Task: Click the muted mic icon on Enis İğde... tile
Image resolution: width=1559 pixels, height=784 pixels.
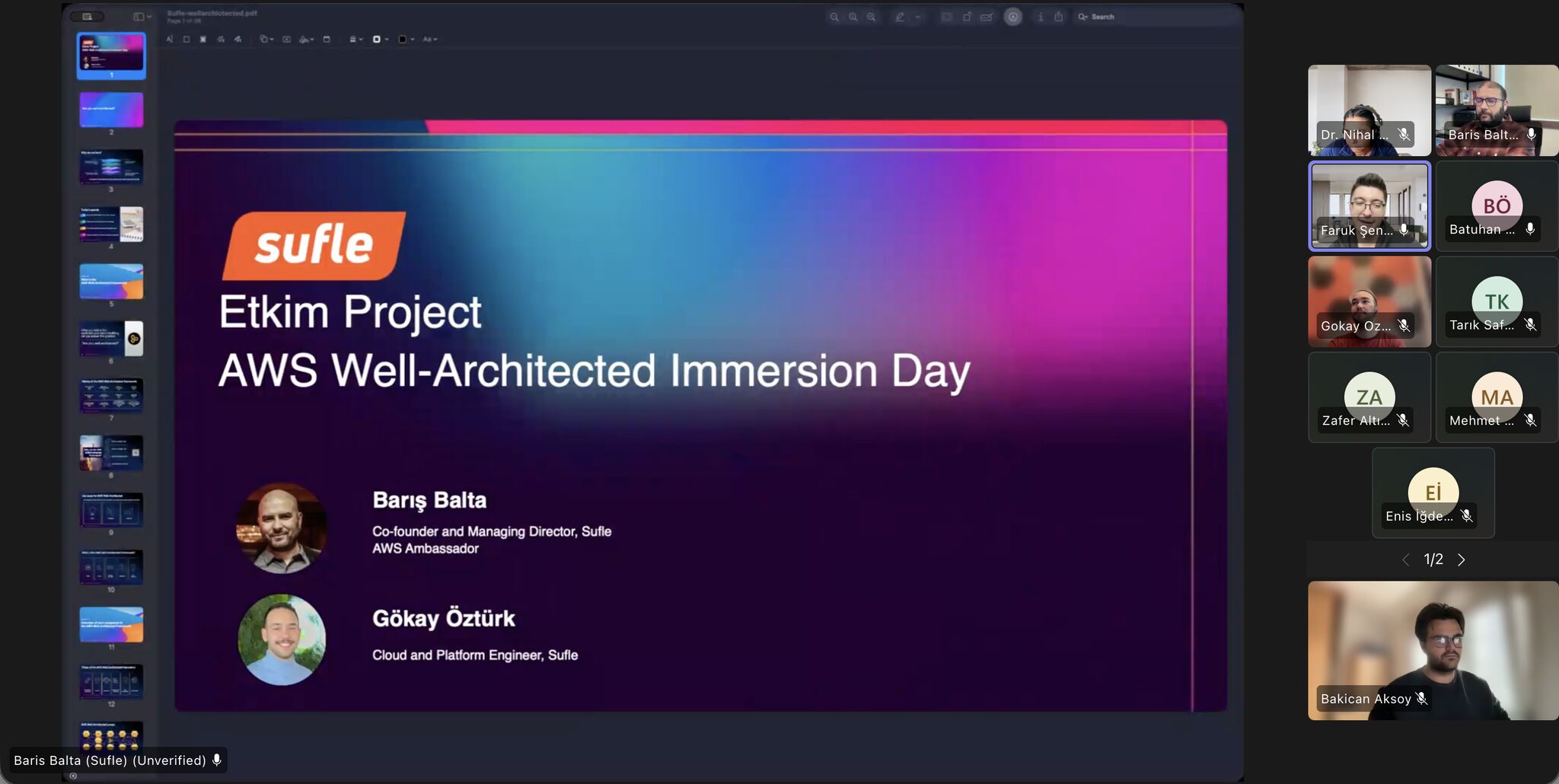Action: tap(1466, 516)
